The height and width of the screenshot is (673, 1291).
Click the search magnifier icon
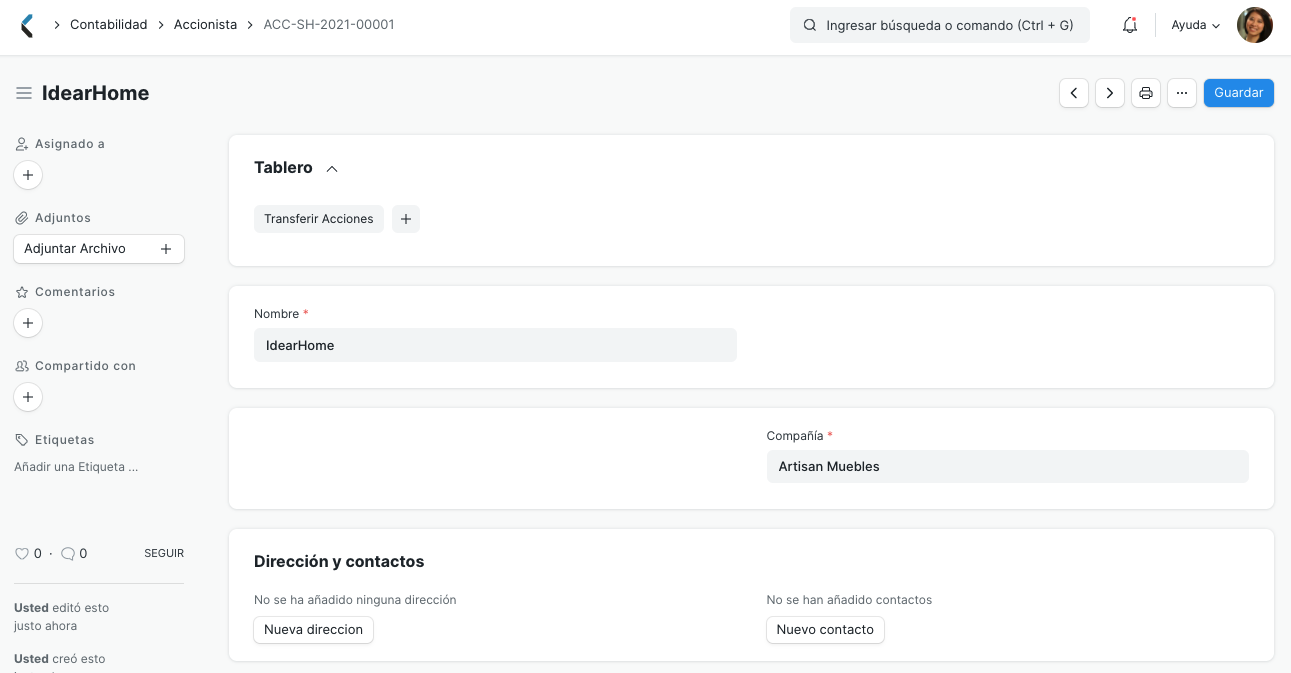click(810, 25)
